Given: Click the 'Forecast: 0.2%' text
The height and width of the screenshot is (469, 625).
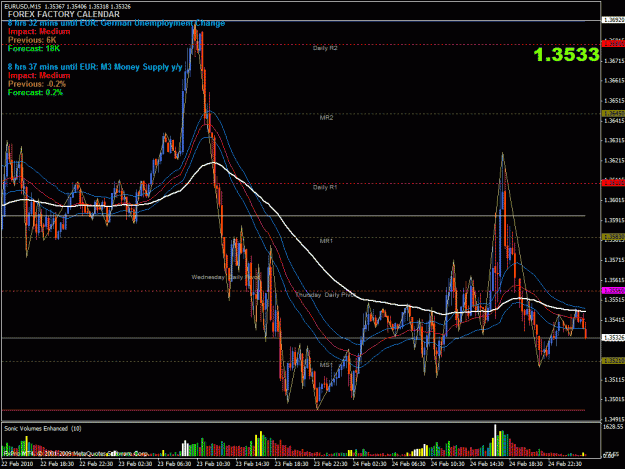Looking at the screenshot, I should tap(35, 92).
